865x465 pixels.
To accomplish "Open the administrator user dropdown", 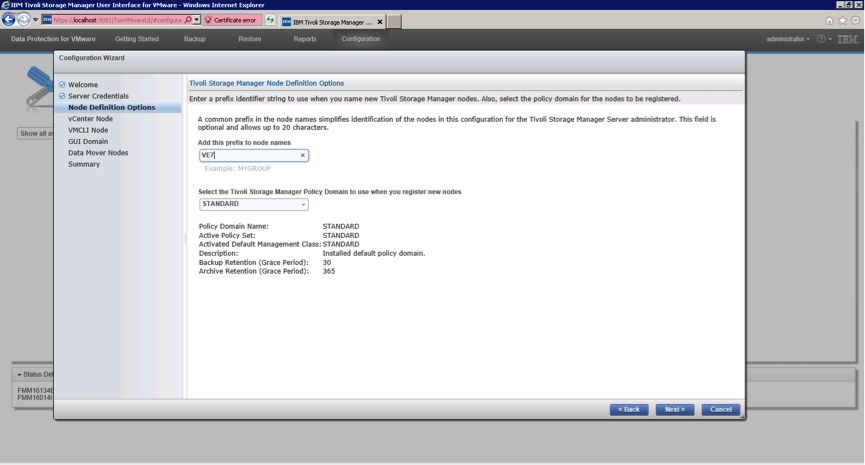I will coord(788,39).
